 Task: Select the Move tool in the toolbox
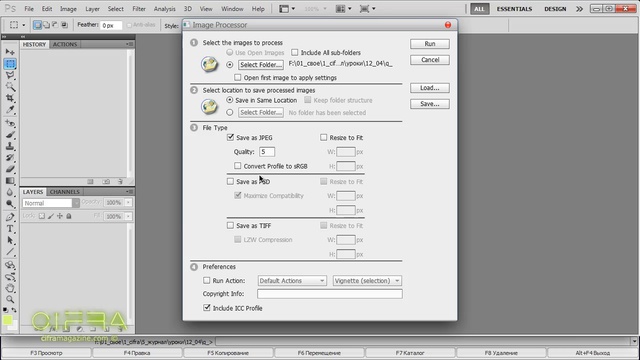click(x=10, y=52)
